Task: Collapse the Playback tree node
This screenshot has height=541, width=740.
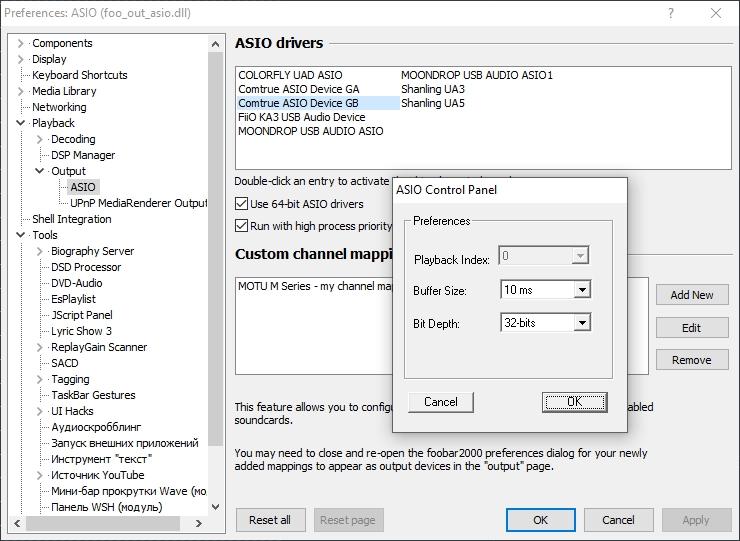Action: point(21,123)
